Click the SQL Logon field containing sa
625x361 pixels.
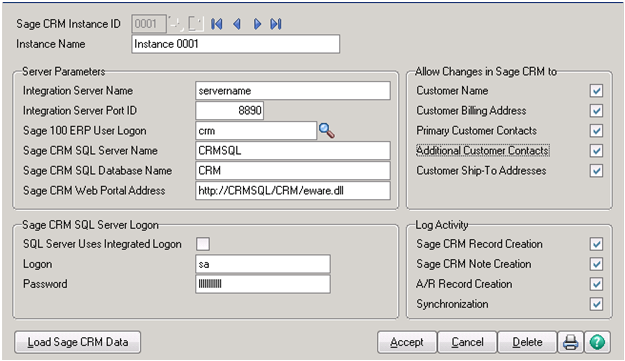coord(263,264)
